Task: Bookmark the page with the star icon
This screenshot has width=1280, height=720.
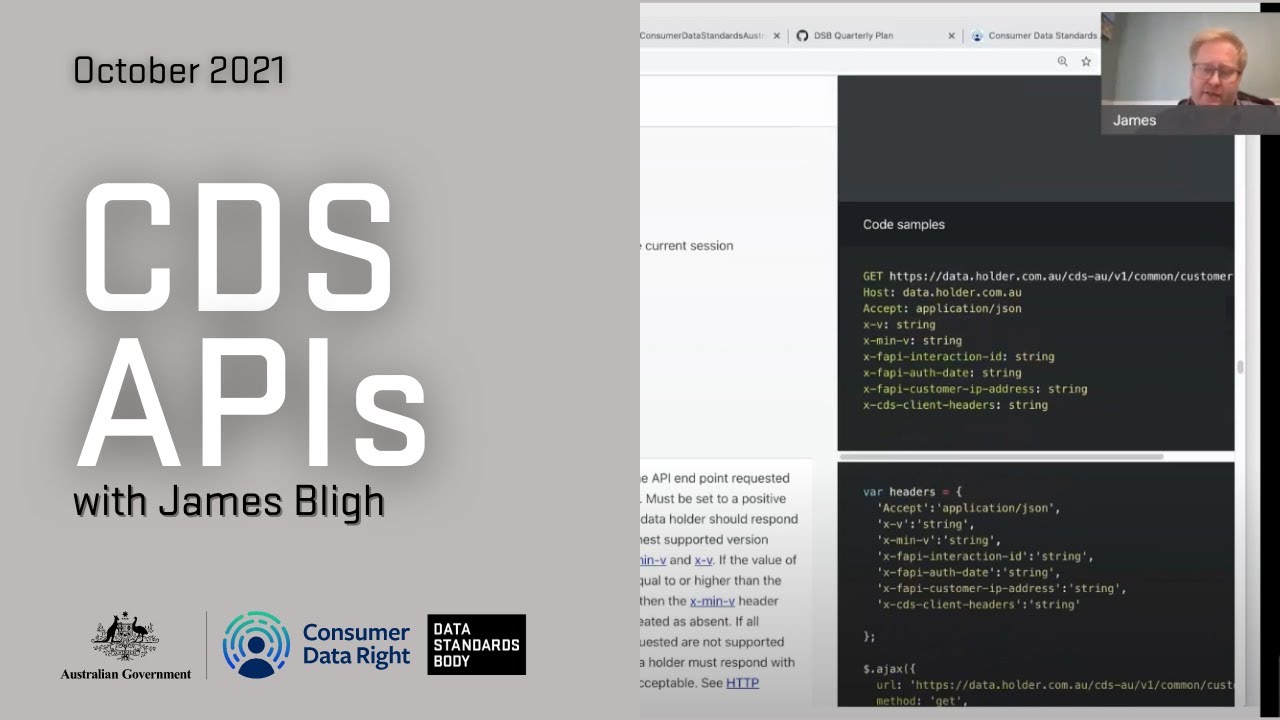Action: 1086,62
